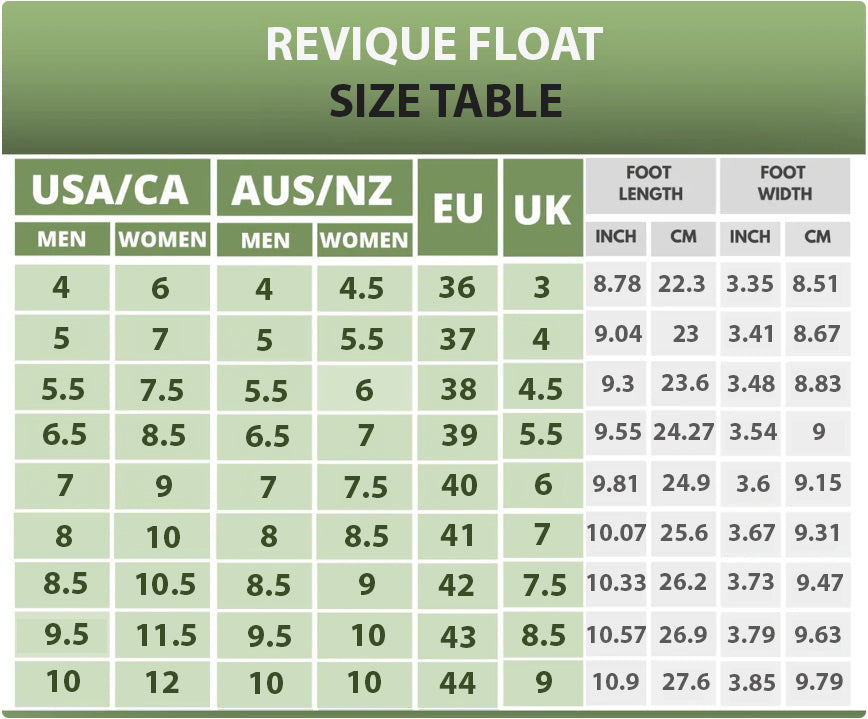This screenshot has width=868, height=719.
Task: Click USA/CA women's size 12 cell
Action: (x=162, y=683)
